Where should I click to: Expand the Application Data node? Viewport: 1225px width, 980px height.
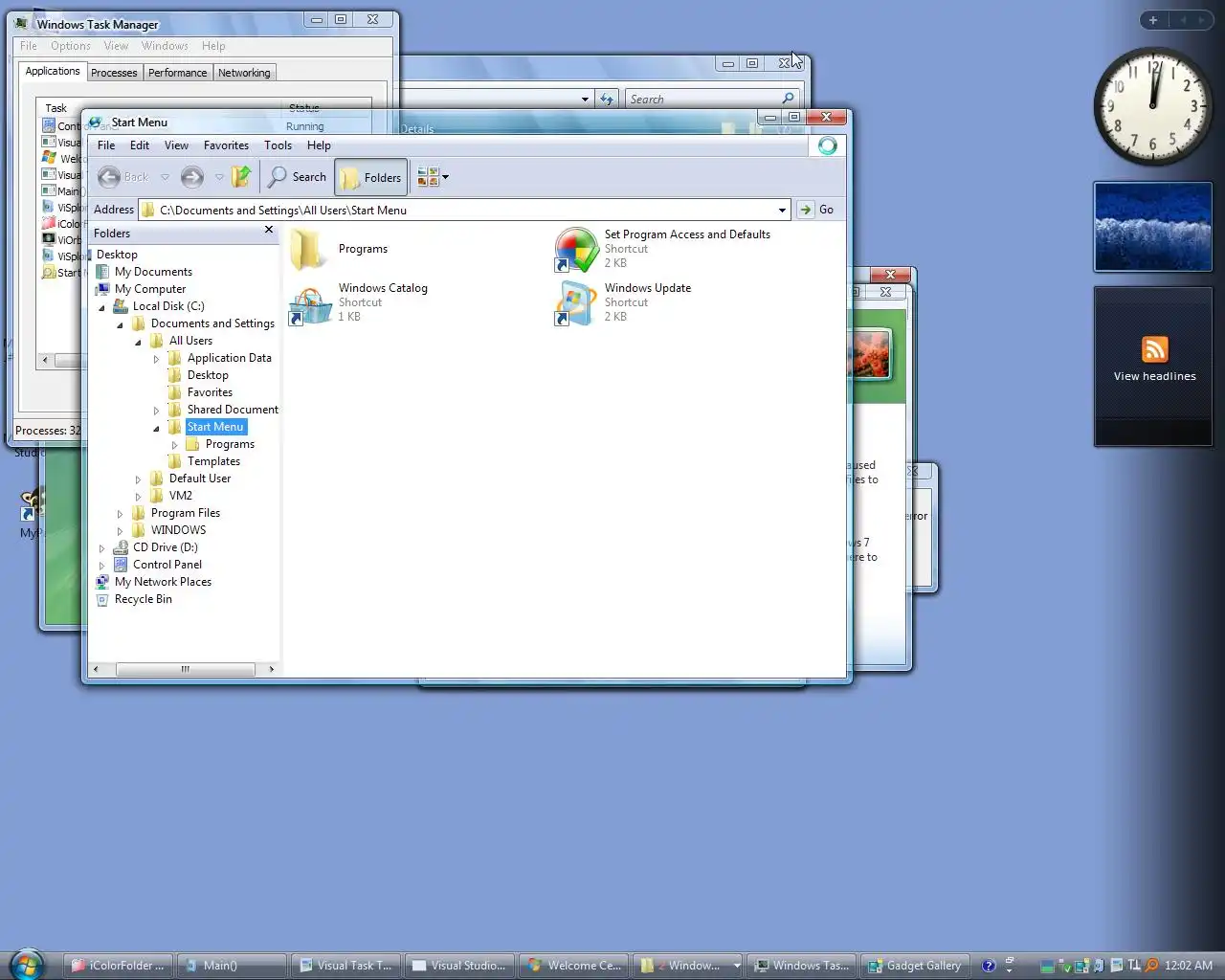pyautogui.click(x=156, y=359)
